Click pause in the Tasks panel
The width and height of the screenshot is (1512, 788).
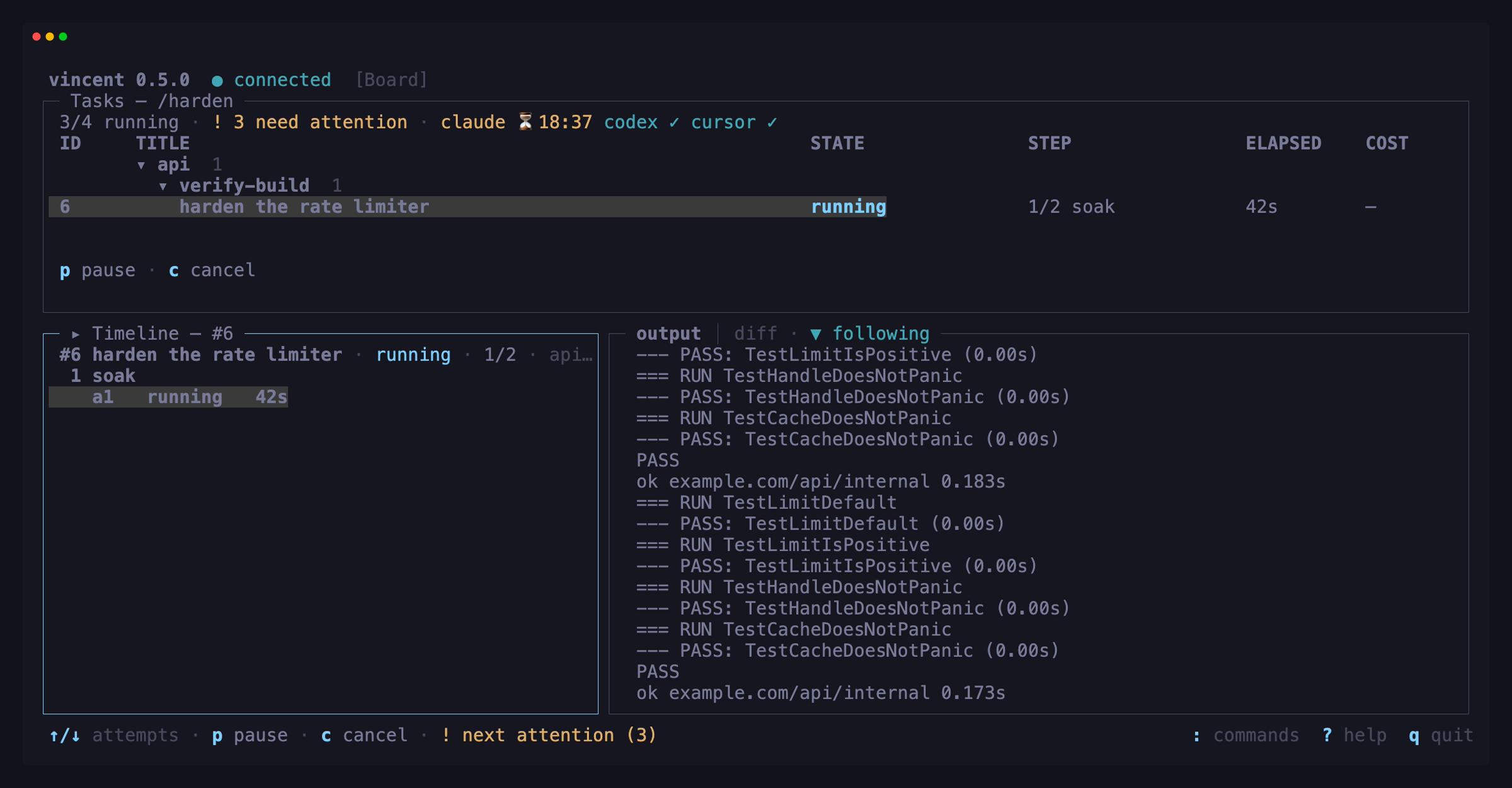coord(98,270)
